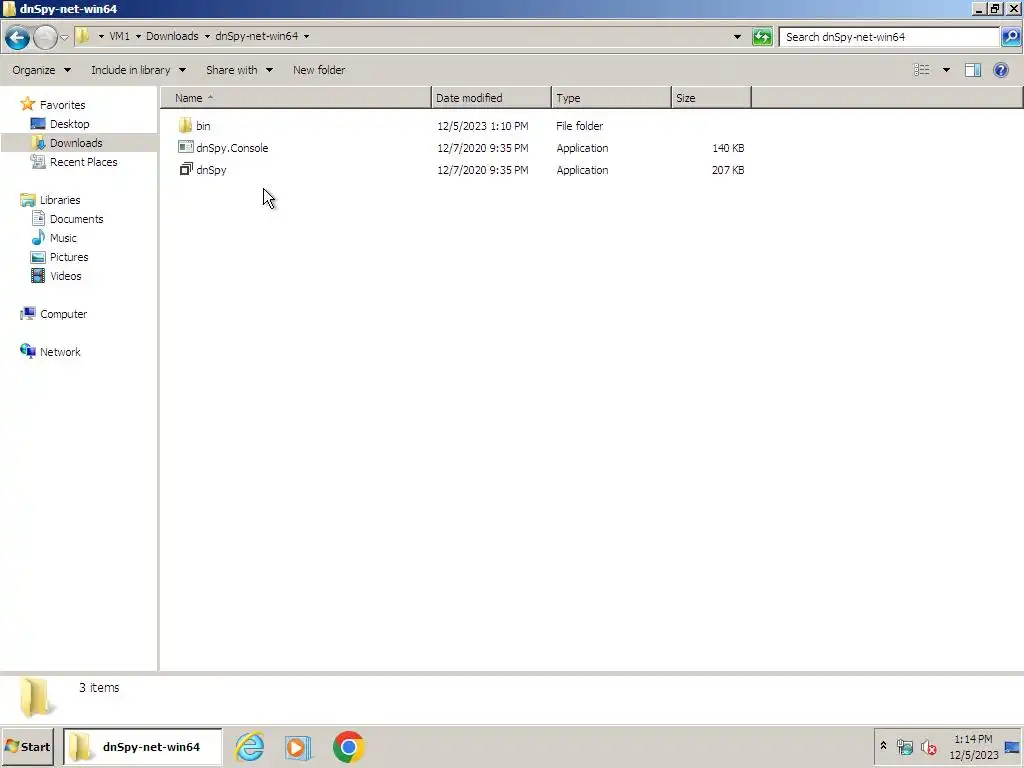Go to Downloads in the address path
1024x768 pixels.
click(172, 36)
